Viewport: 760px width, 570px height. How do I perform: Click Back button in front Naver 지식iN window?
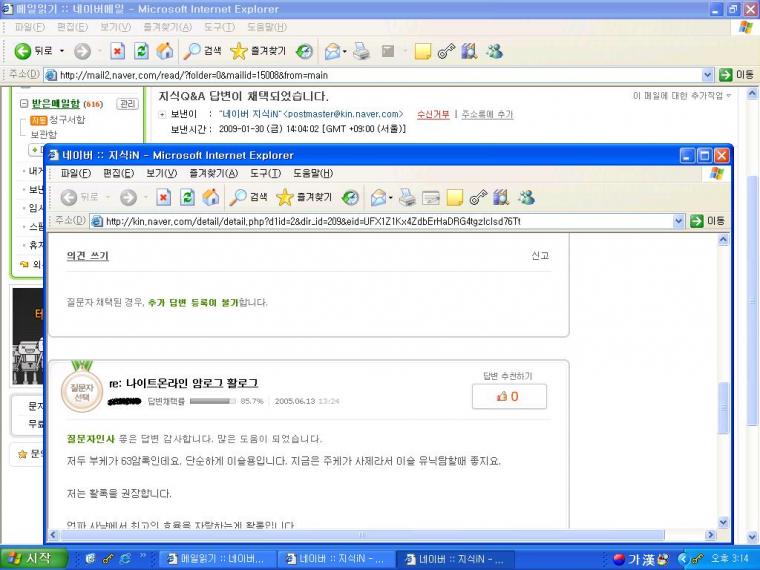click(80, 197)
